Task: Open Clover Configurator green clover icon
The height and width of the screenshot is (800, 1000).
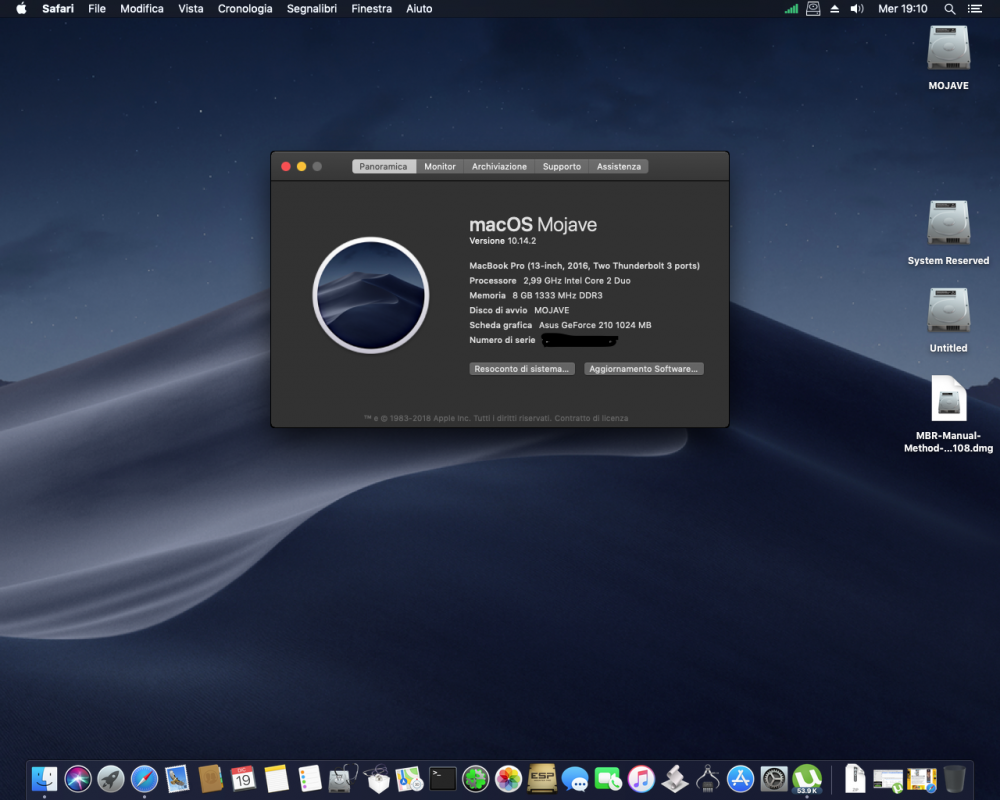Action: click(476, 778)
